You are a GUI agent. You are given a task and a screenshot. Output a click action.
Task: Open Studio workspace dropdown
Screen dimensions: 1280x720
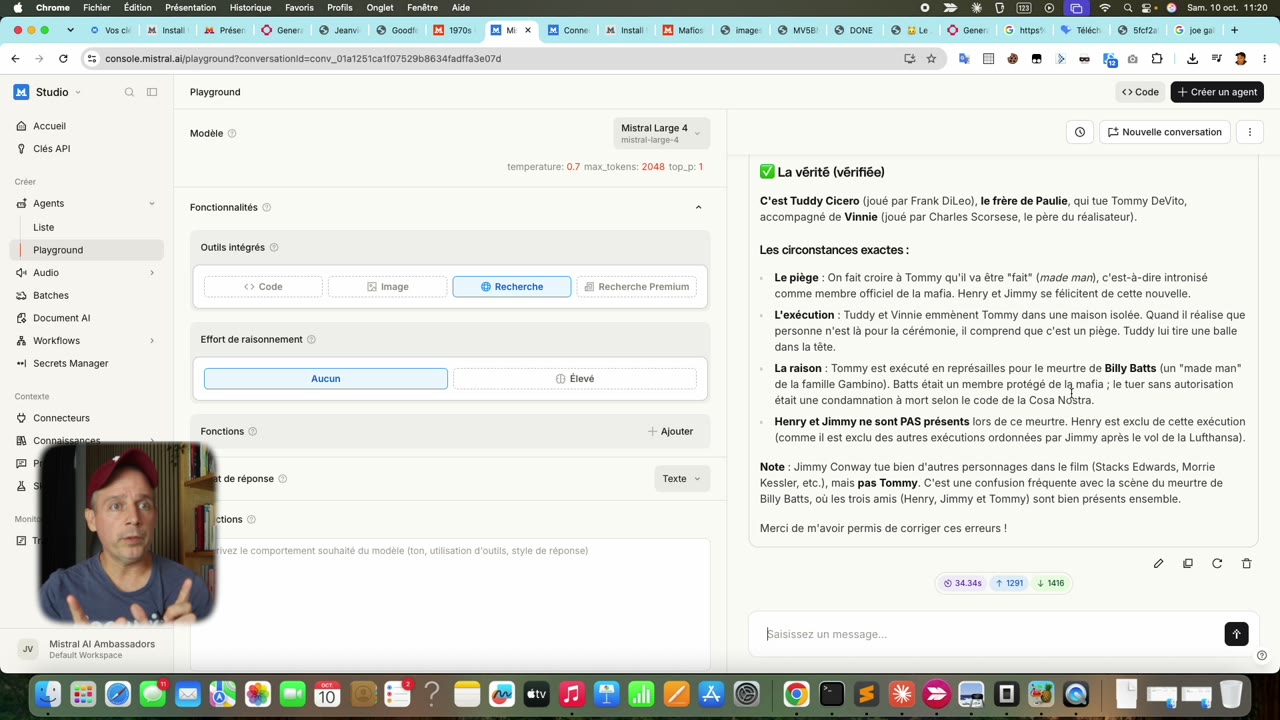click(x=48, y=92)
